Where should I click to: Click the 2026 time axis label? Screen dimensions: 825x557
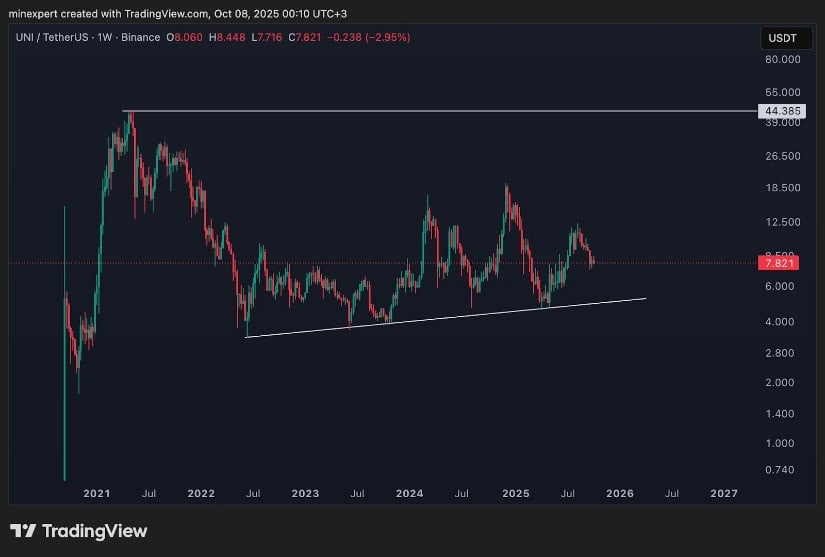point(620,493)
